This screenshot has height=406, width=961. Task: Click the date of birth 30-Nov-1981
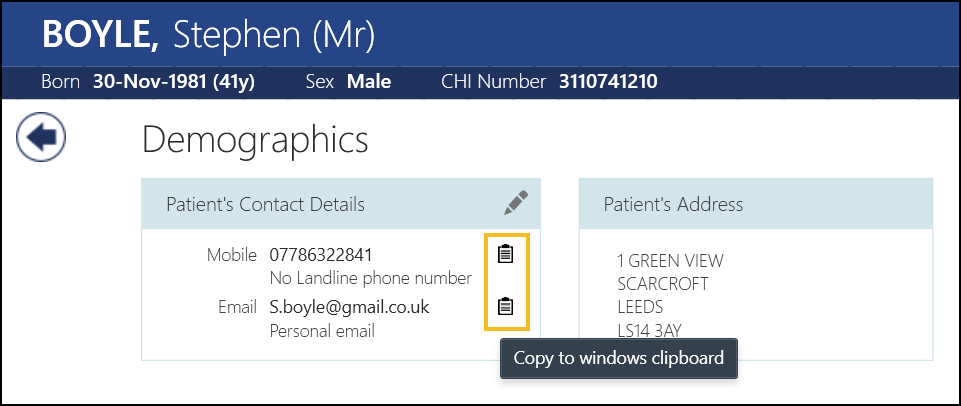click(173, 82)
